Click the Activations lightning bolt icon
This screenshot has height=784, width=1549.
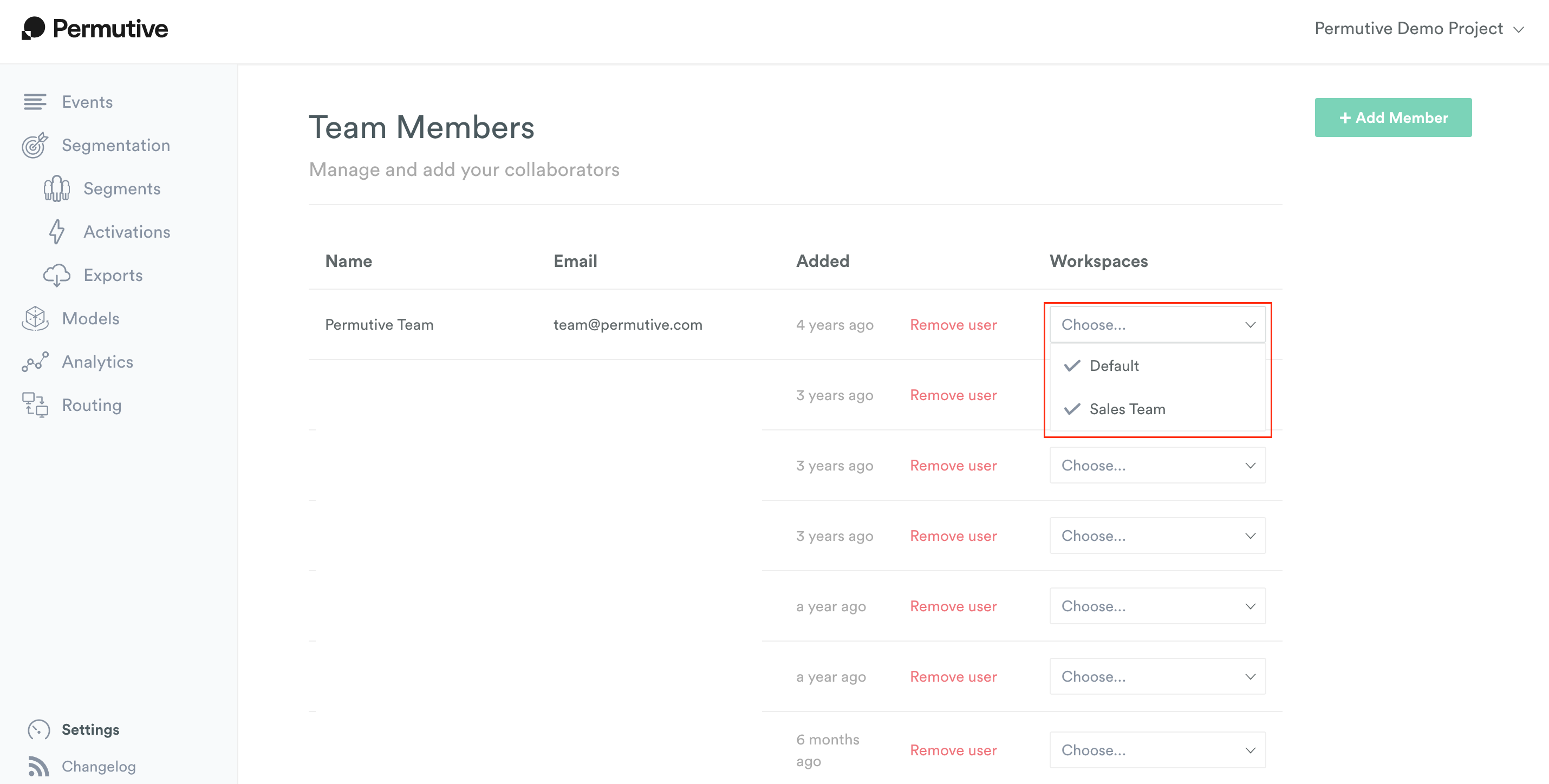(x=56, y=232)
